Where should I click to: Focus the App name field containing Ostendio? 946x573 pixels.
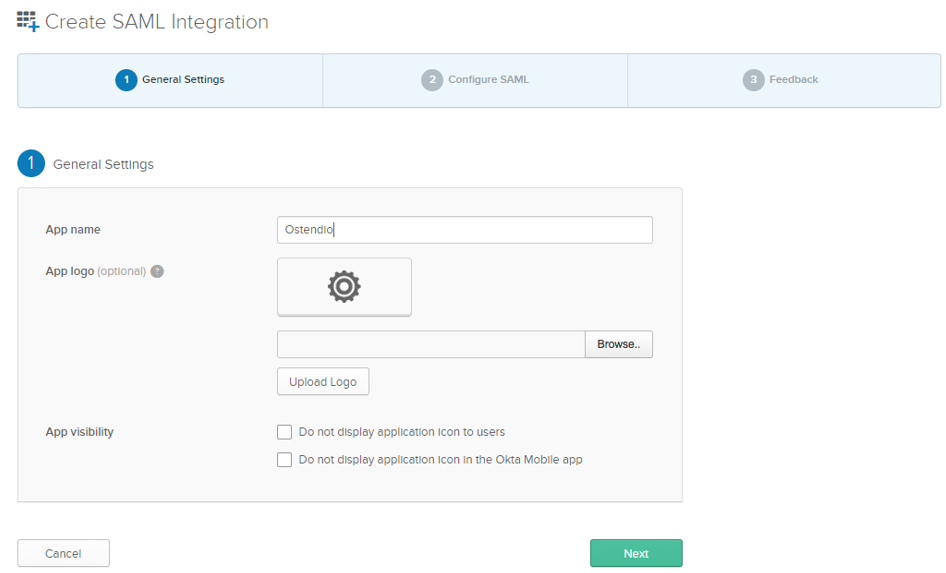click(x=465, y=230)
